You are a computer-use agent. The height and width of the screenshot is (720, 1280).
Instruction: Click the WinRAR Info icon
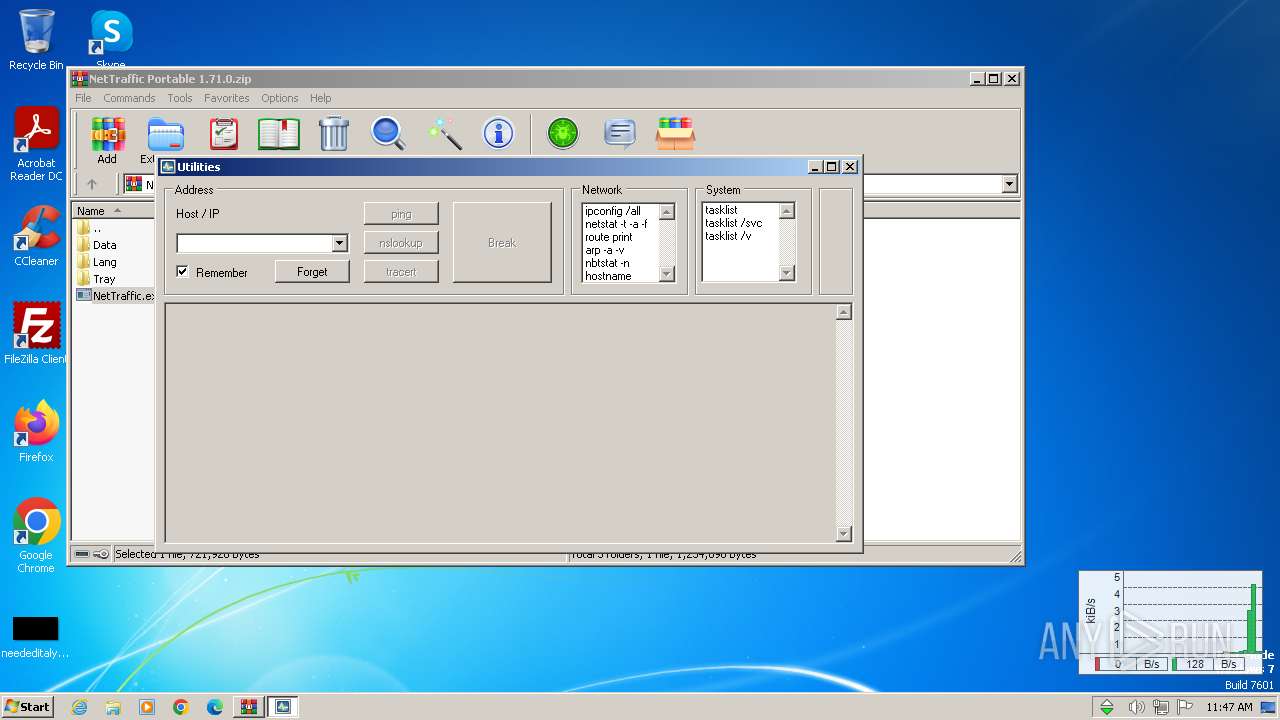pyautogui.click(x=498, y=133)
